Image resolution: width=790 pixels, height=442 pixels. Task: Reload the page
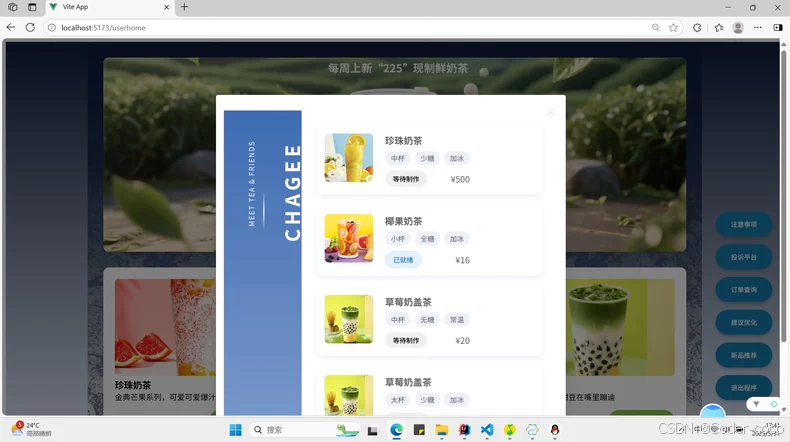tap(30, 28)
